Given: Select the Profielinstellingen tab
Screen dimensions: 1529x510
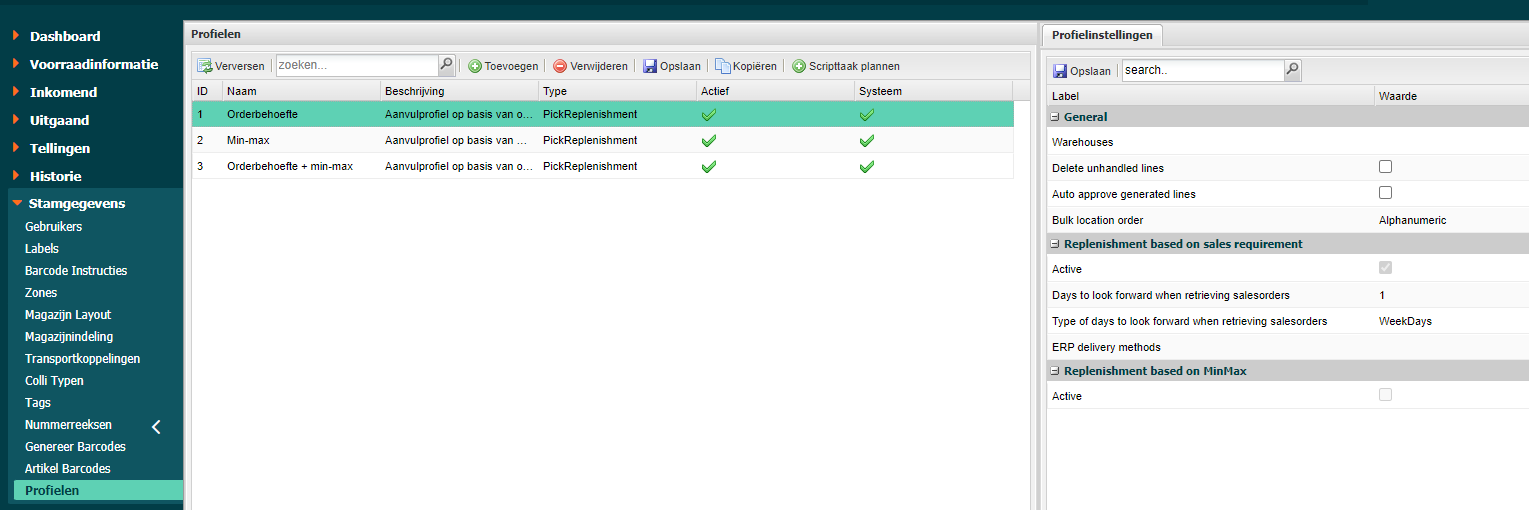Looking at the screenshot, I should click(x=1102, y=35).
